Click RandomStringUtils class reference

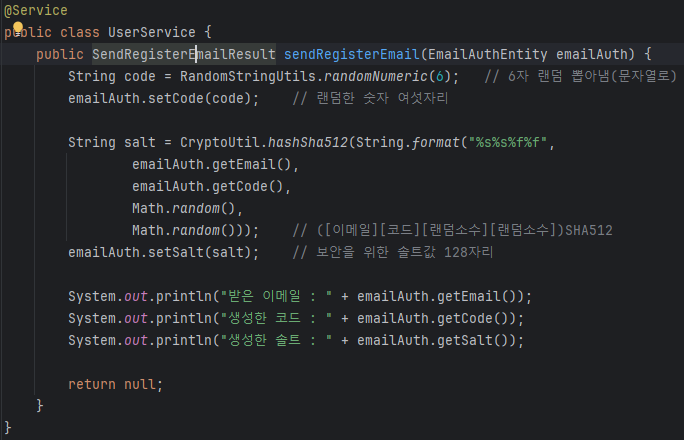point(248,77)
